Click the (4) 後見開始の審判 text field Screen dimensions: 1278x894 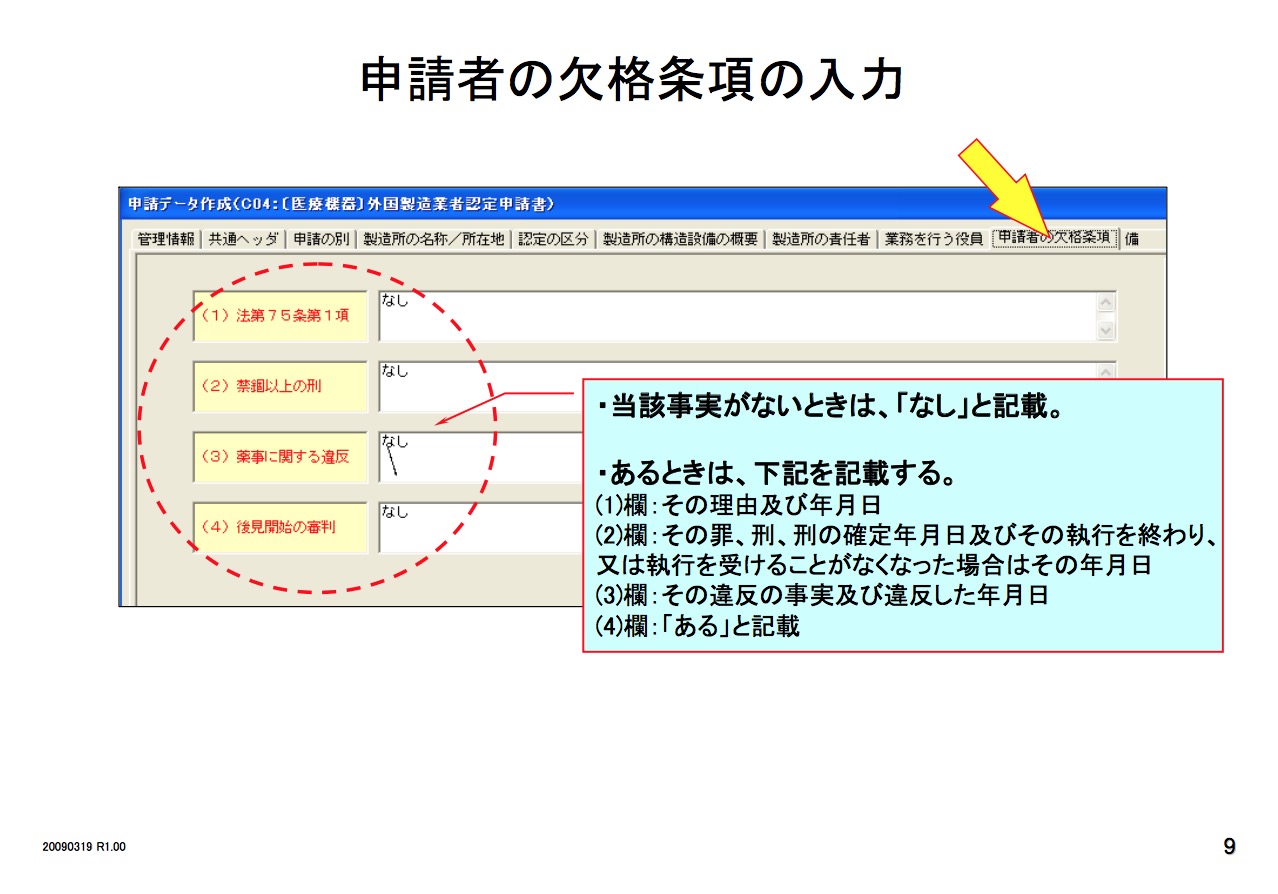(x=480, y=527)
